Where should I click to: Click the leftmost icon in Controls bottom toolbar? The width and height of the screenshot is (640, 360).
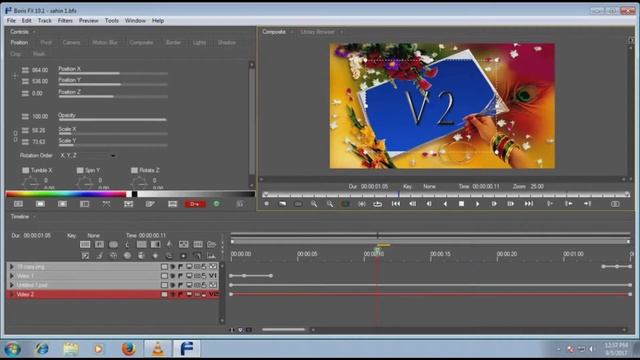pyautogui.click(x=18, y=204)
